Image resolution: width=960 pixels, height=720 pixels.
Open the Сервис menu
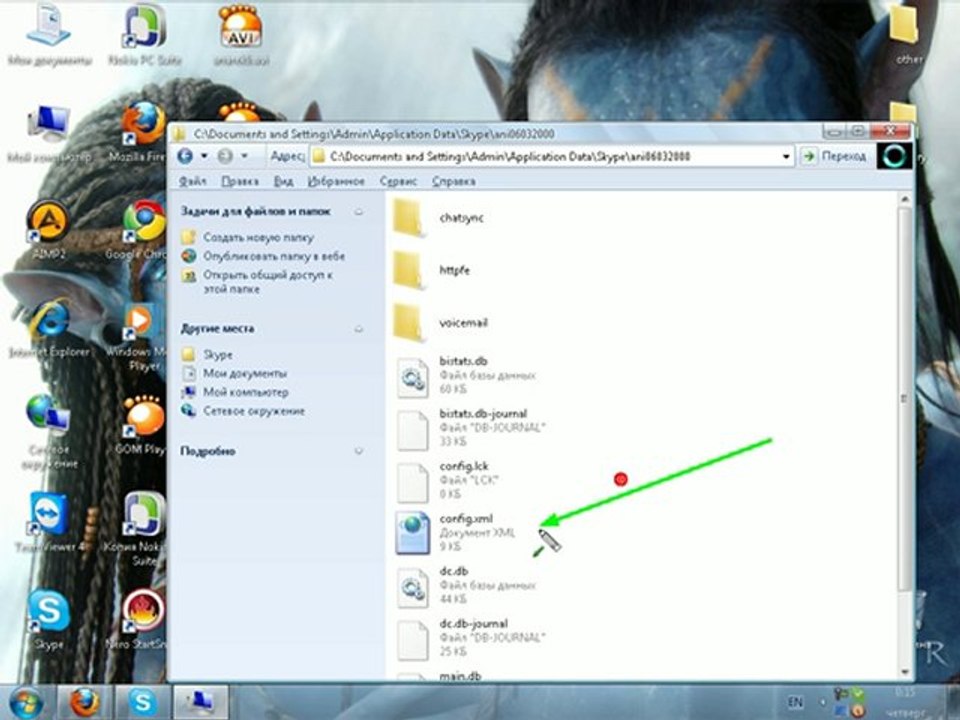398,181
